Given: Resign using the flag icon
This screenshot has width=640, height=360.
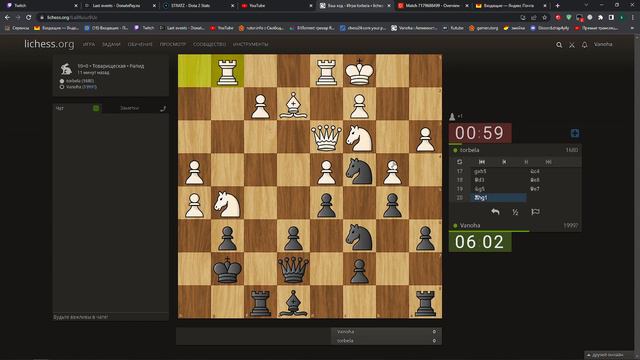Looking at the screenshot, I should [535, 212].
